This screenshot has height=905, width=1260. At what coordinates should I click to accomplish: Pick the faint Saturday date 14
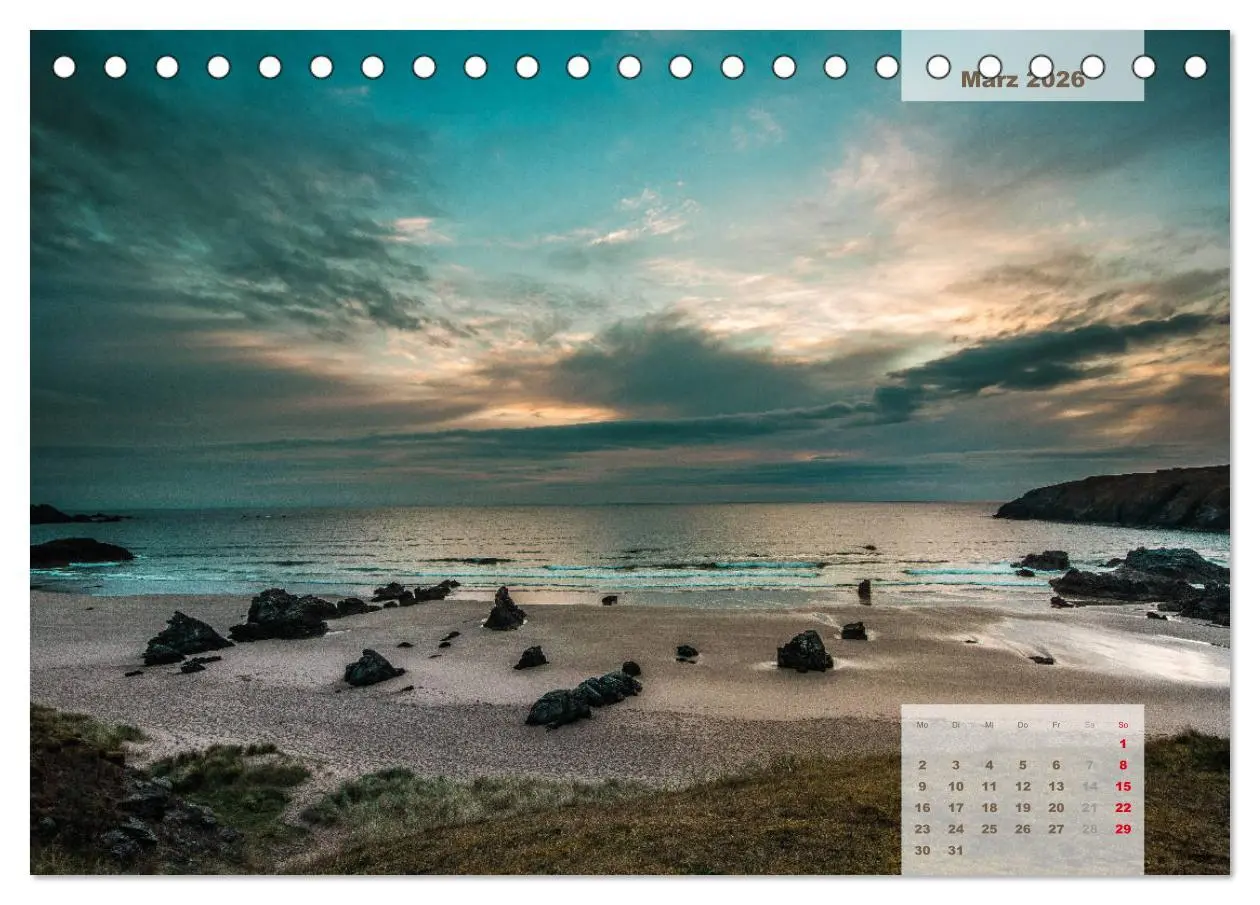pos(1089,787)
